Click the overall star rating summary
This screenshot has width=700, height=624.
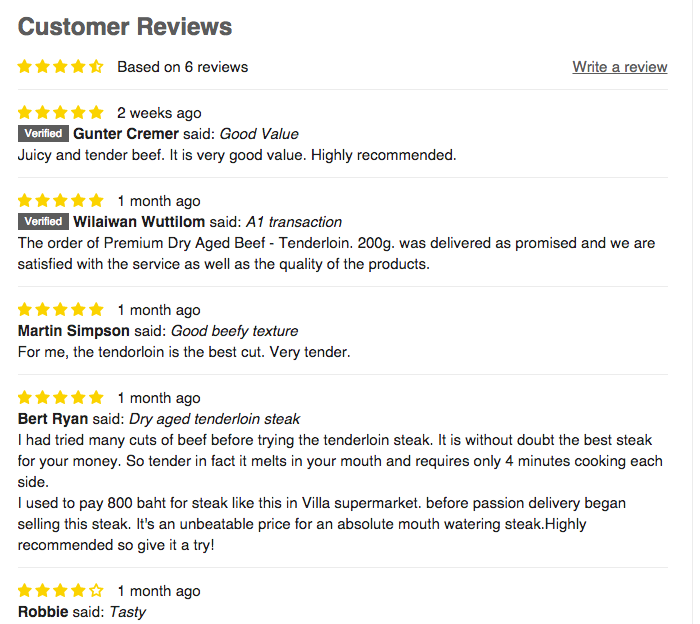[60, 67]
